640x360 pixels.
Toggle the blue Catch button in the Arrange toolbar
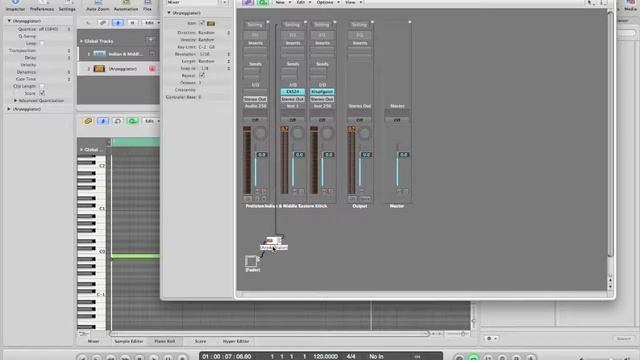(118, 23)
